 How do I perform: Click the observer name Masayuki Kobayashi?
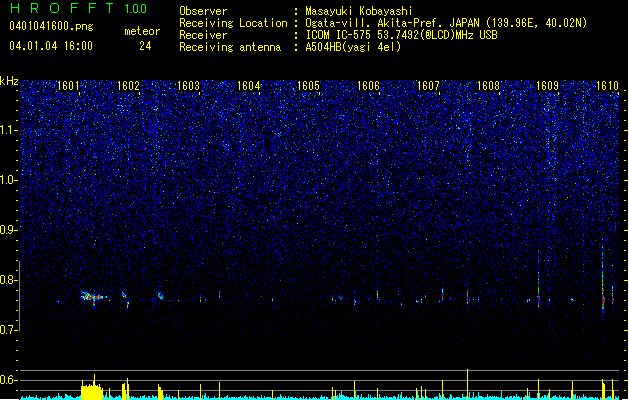[359, 11]
